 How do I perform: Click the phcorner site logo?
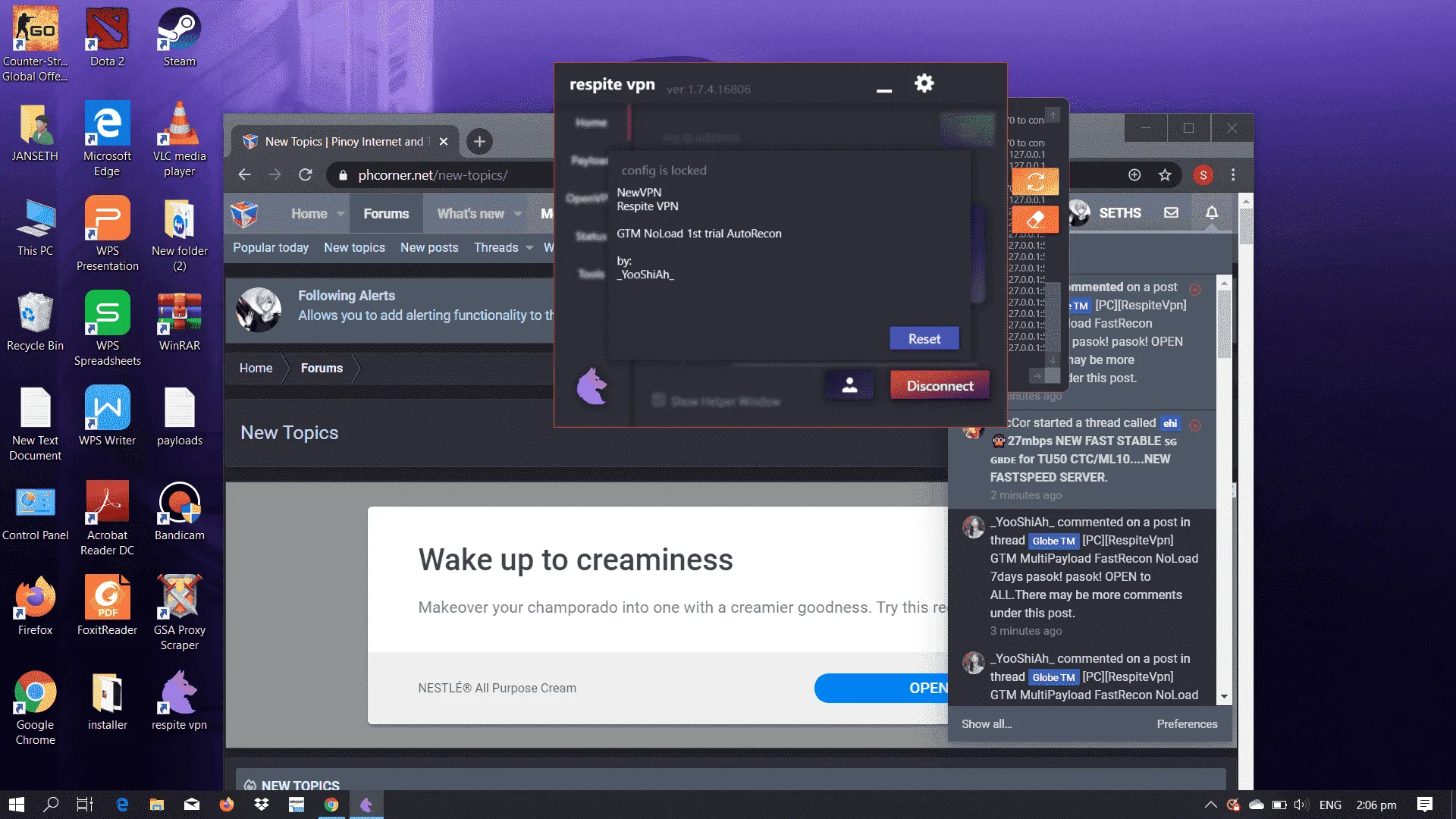pos(244,215)
